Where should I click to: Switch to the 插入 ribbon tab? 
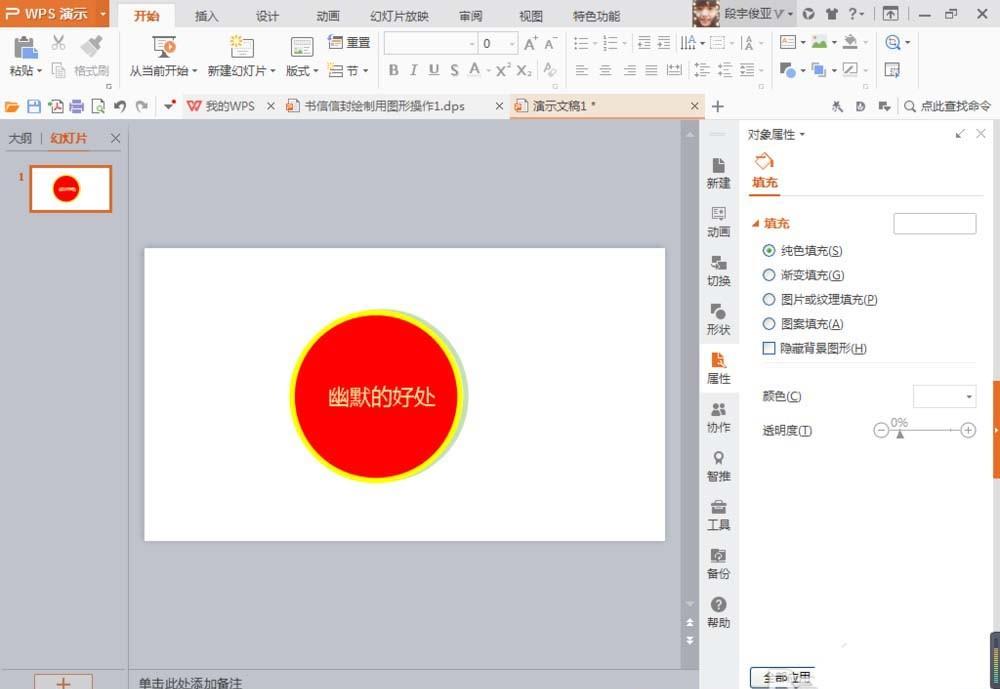click(209, 15)
